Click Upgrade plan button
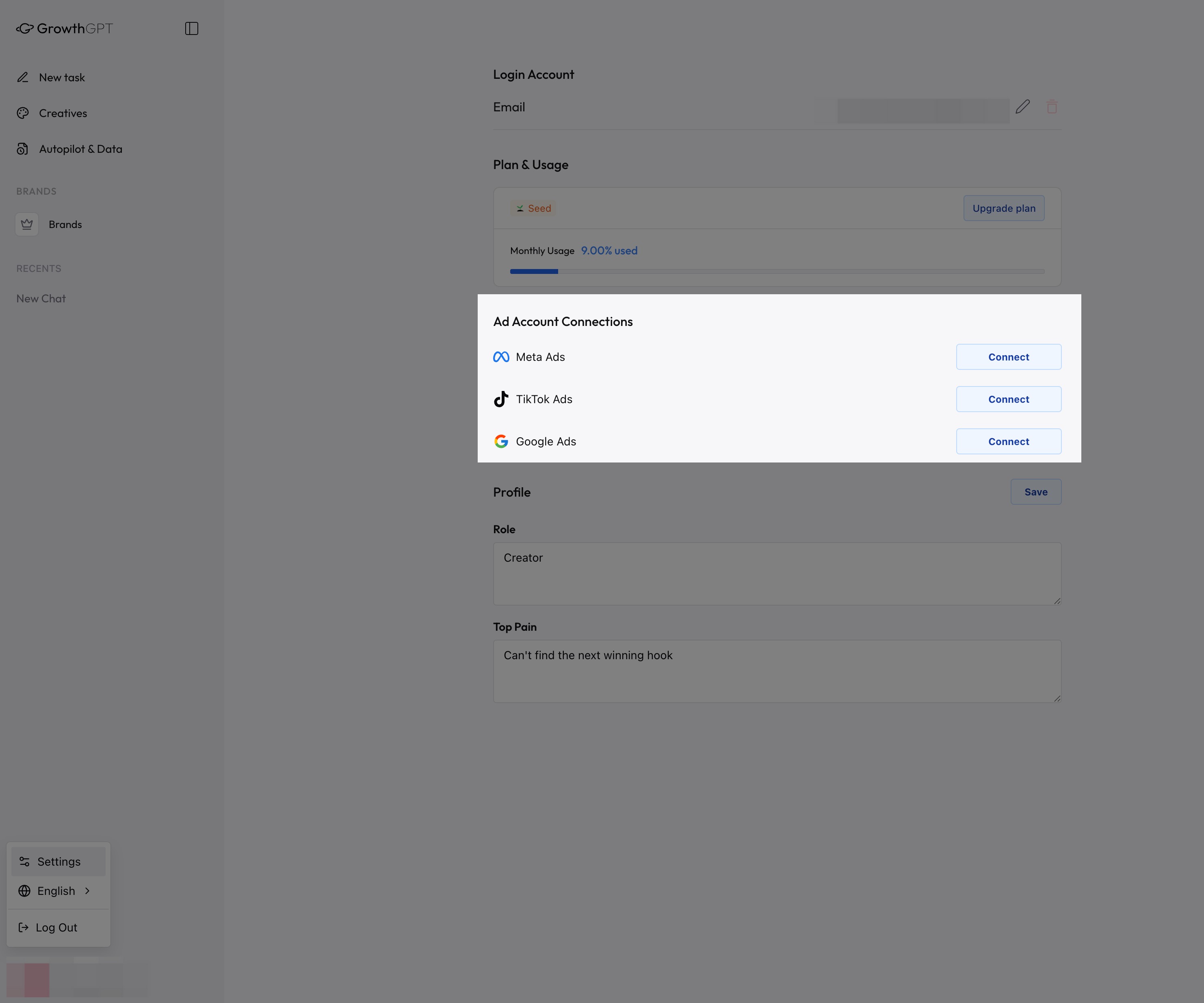 click(x=1004, y=208)
